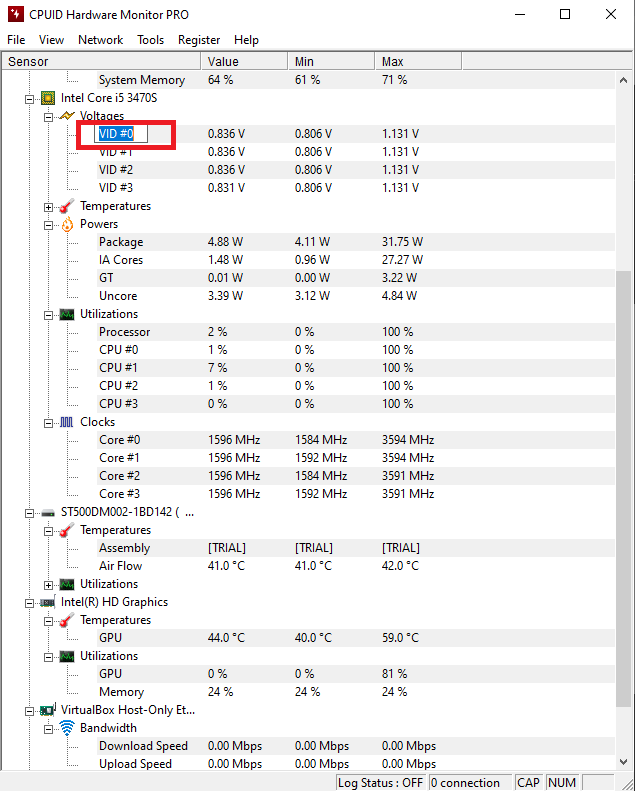Select the Package power row
Screen dimensions: 635x791
pos(356,242)
